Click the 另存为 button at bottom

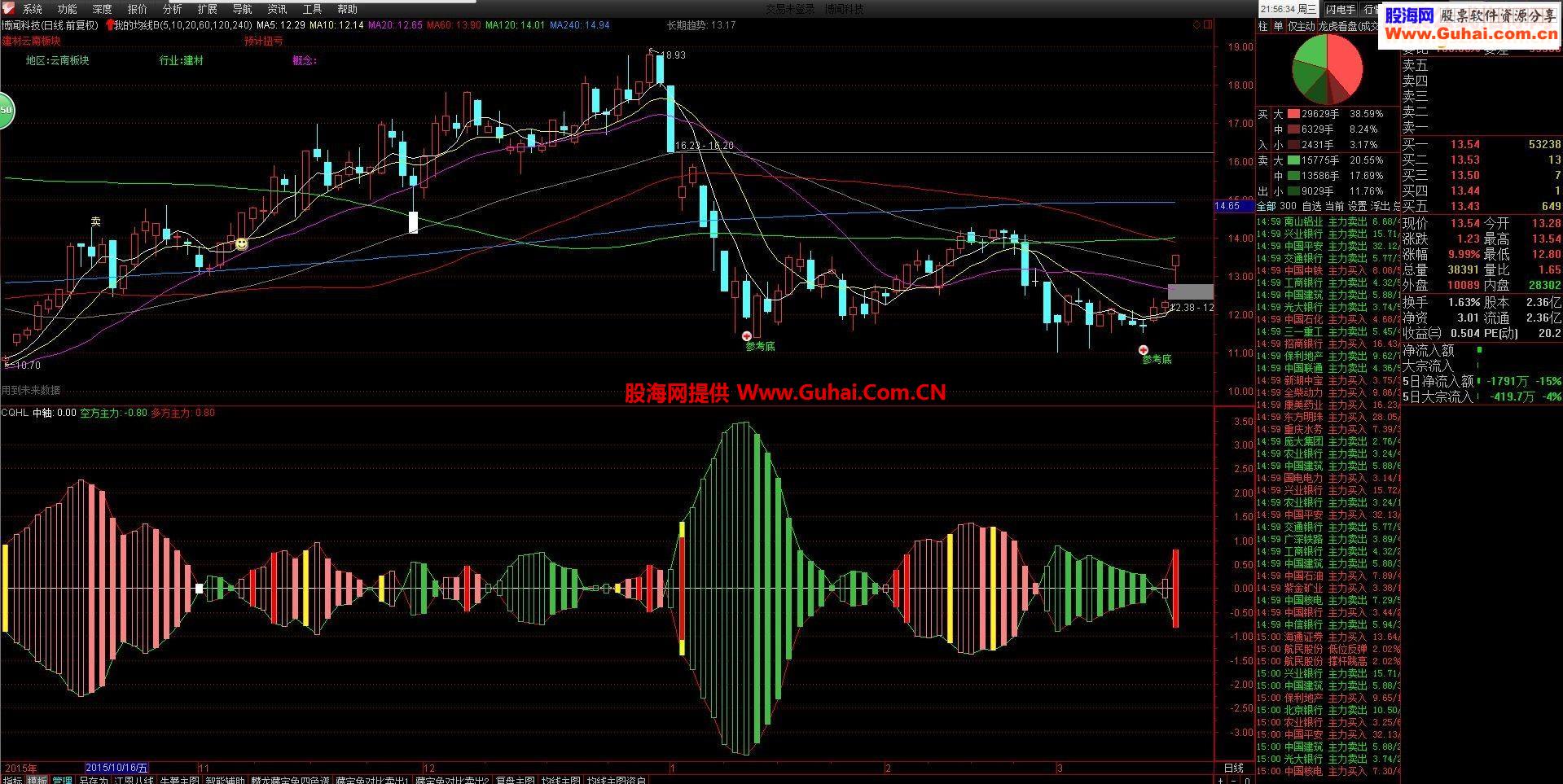(x=93, y=779)
